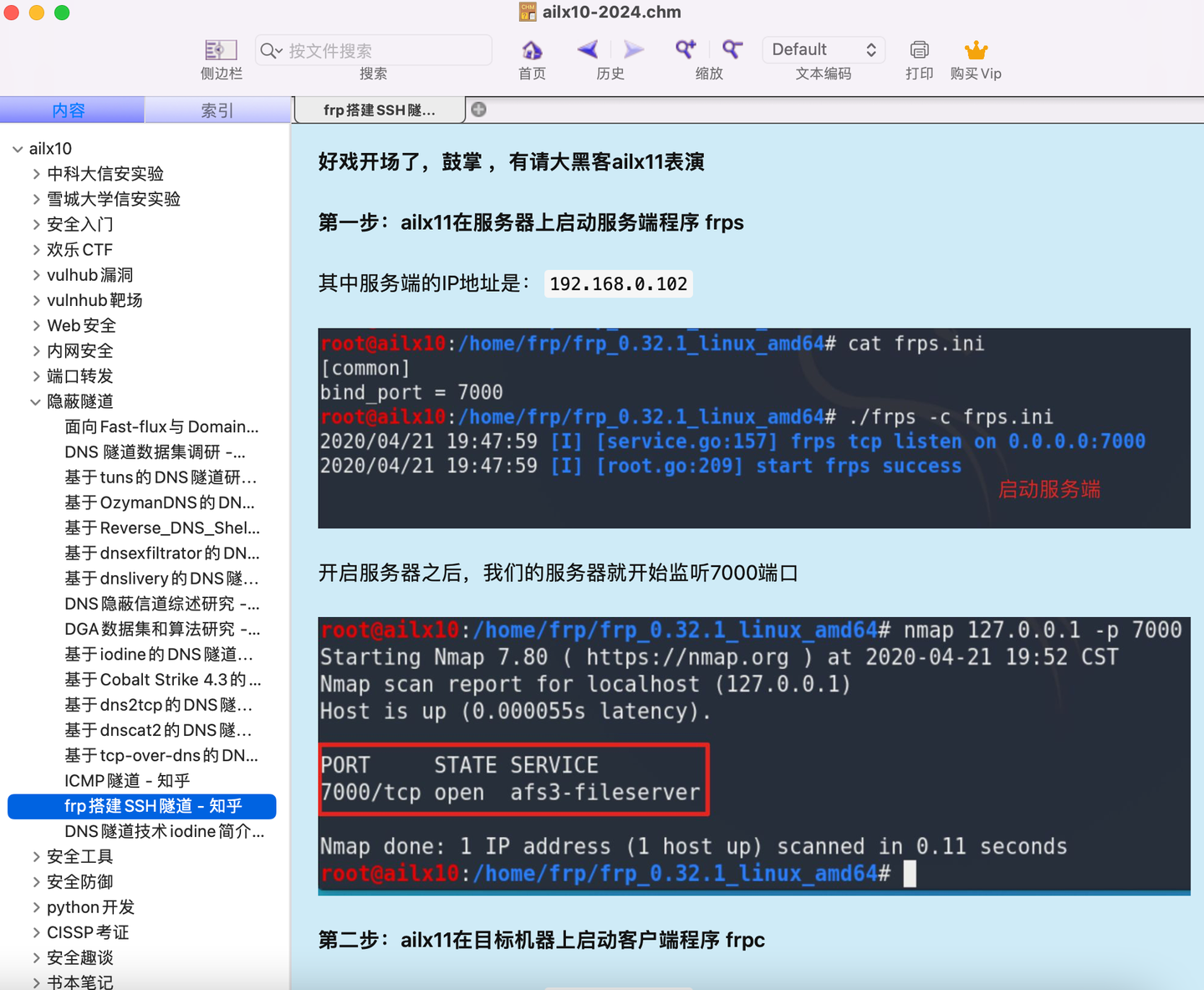Open the ICMP隧道 - 知乎 article
The height and width of the screenshot is (990, 1204).
click(x=126, y=780)
